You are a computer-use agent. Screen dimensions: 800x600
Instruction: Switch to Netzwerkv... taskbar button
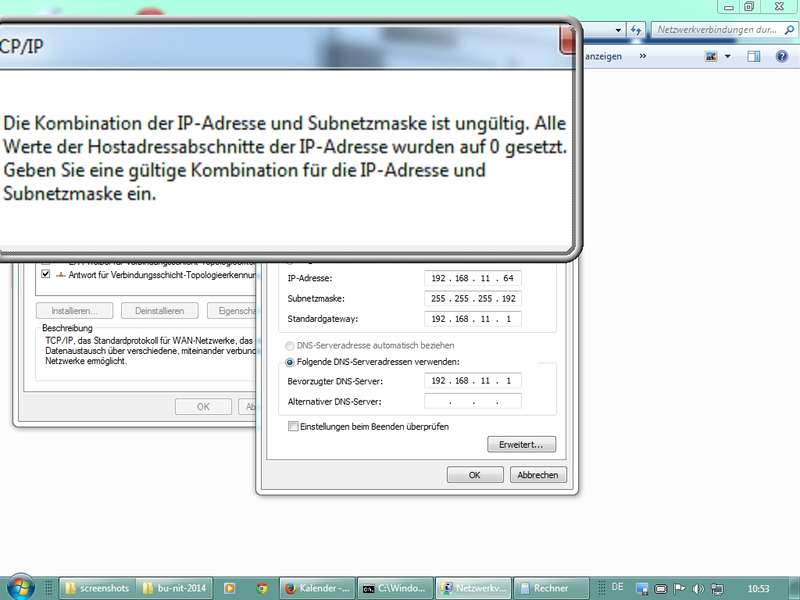click(x=473, y=588)
